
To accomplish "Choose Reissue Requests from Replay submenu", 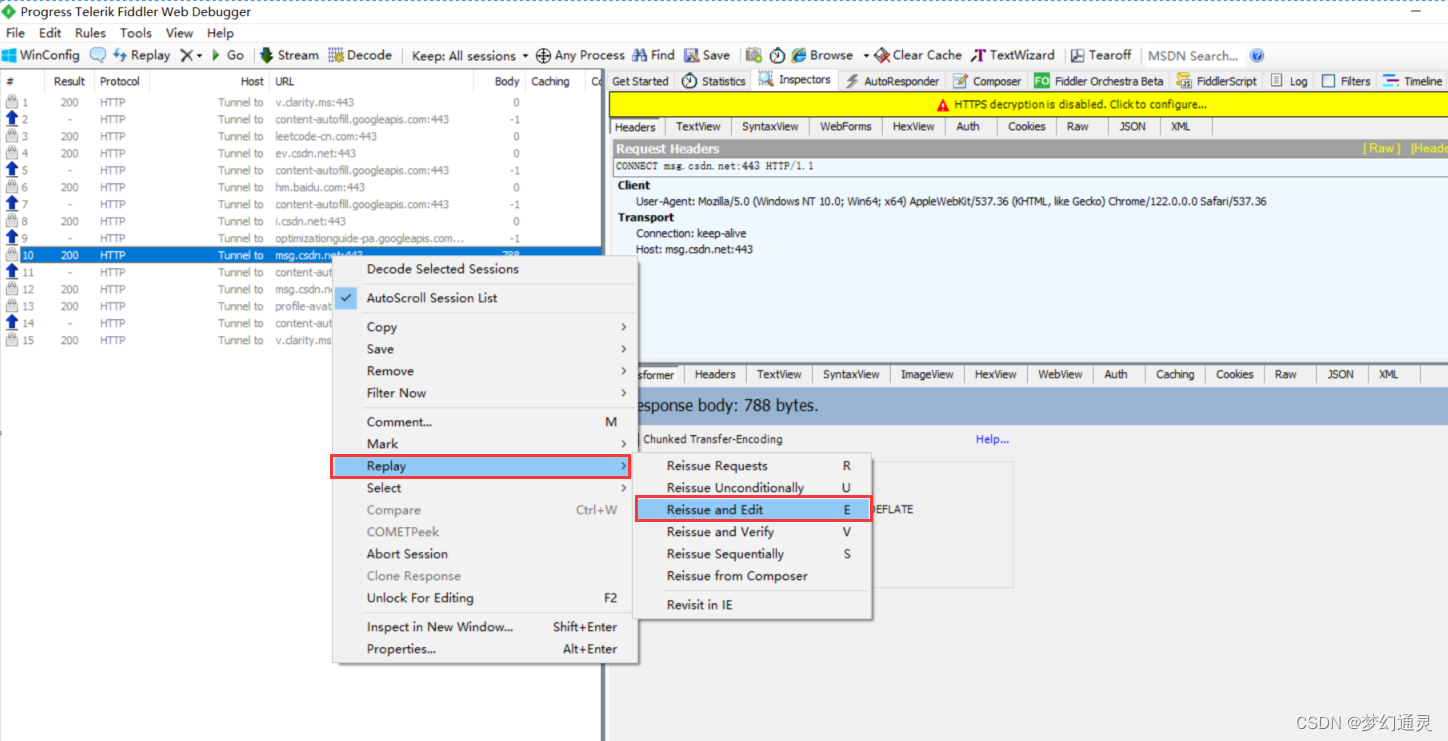I will point(753,466).
